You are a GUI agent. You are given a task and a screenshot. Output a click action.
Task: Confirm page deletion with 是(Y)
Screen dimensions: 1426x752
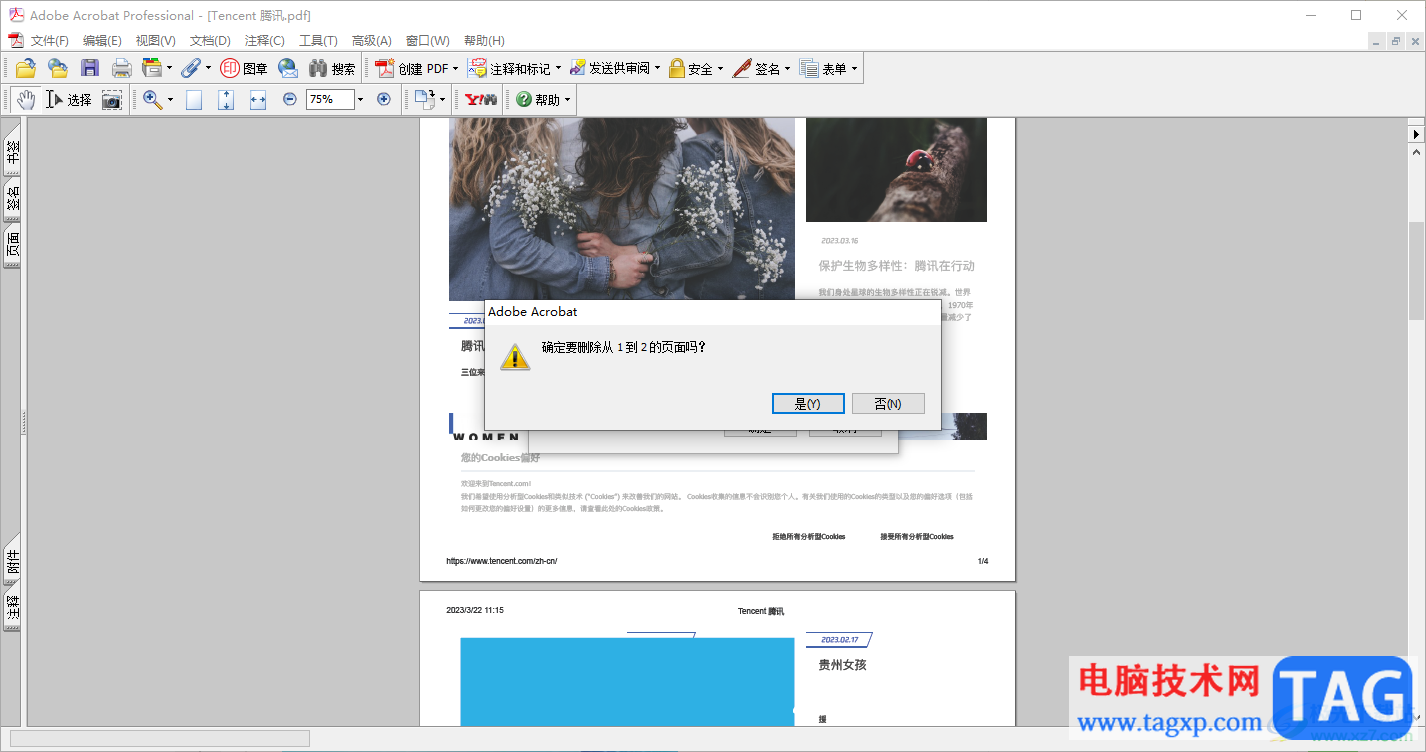click(x=808, y=403)
